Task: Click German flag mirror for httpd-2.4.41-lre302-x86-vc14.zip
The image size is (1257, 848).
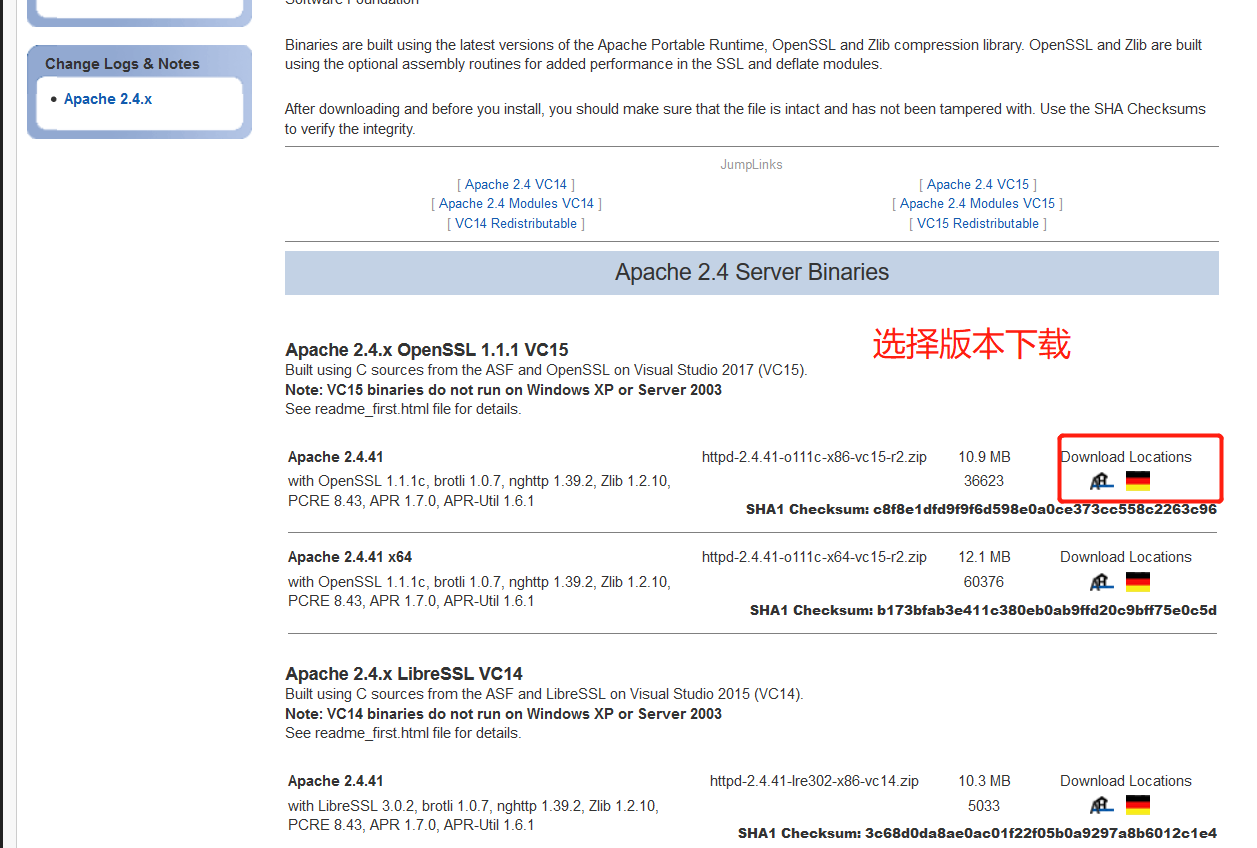Action: click(x=1137, y=805)
